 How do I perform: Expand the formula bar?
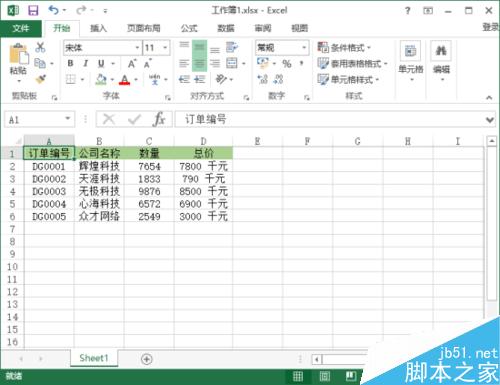point(490,119)
